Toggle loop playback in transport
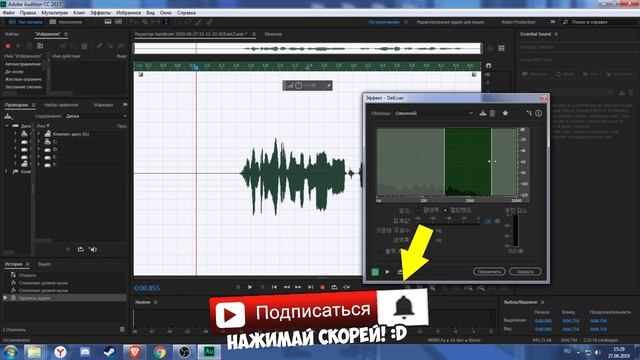Screen dimensions: 640x360 [334, 287]
